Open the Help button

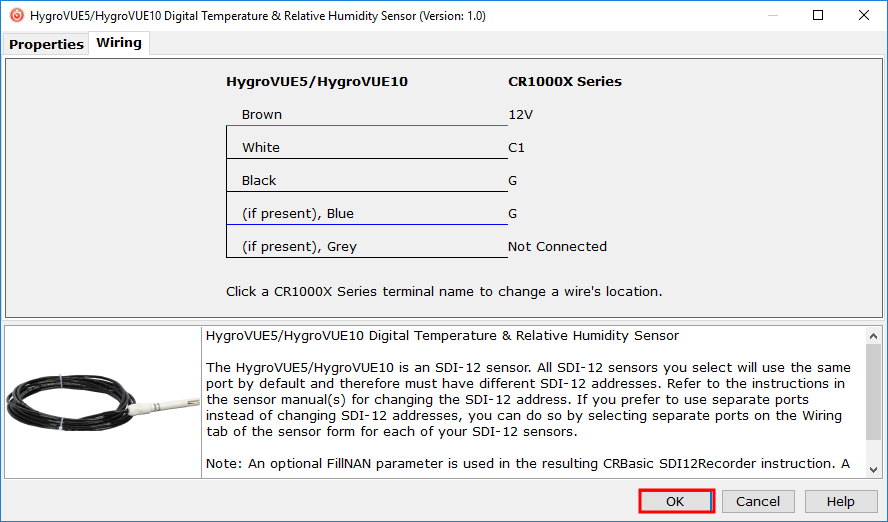coord(840,502)
